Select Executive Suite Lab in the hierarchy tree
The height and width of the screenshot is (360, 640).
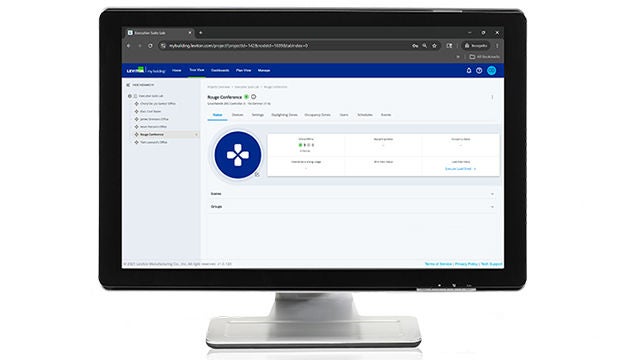151,96
